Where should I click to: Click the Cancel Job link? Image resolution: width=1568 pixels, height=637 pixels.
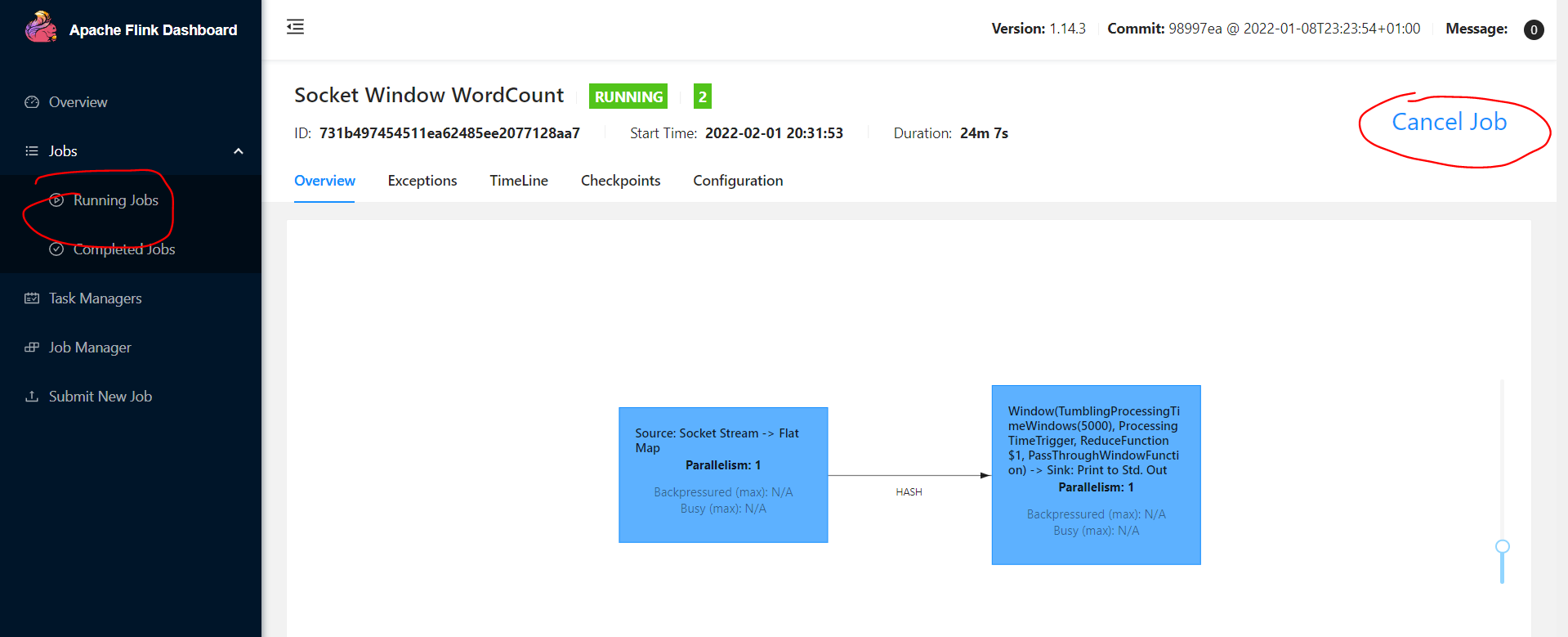point(1450,122)
